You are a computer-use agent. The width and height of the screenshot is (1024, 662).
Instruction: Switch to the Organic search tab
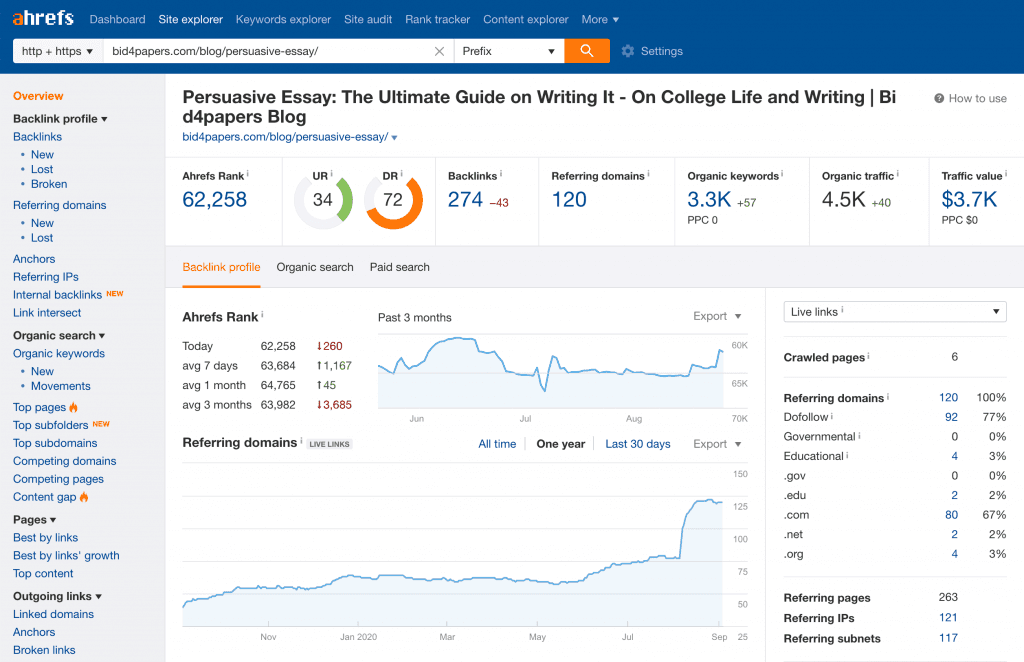tap(315, 267)
